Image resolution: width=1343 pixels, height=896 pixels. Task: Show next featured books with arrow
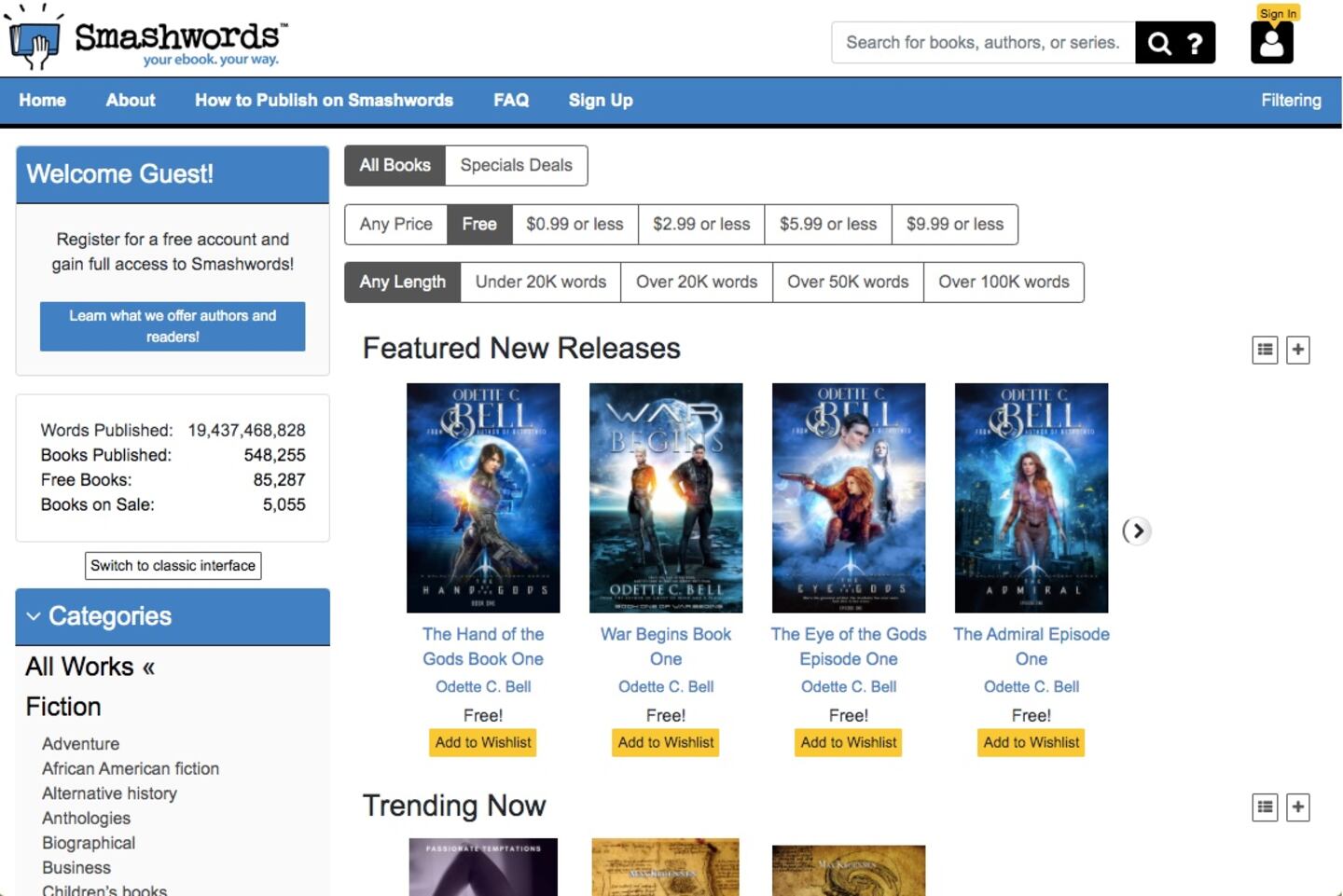1136,531
